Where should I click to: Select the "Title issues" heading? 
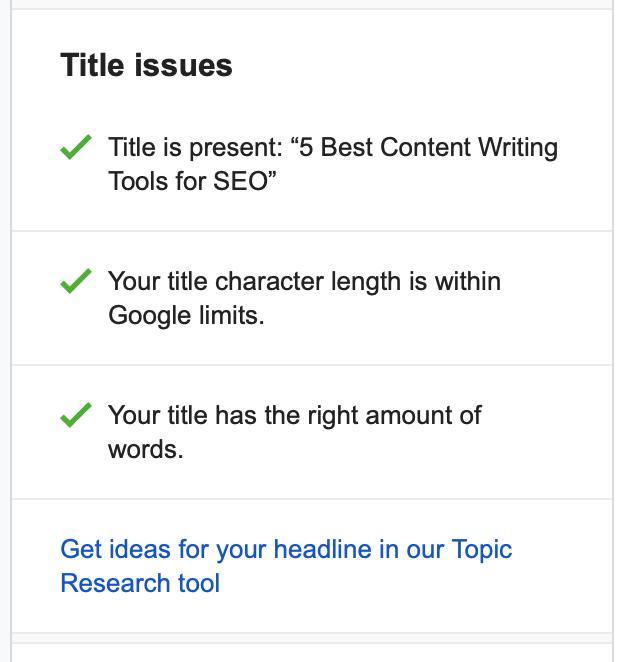point(146,65)
